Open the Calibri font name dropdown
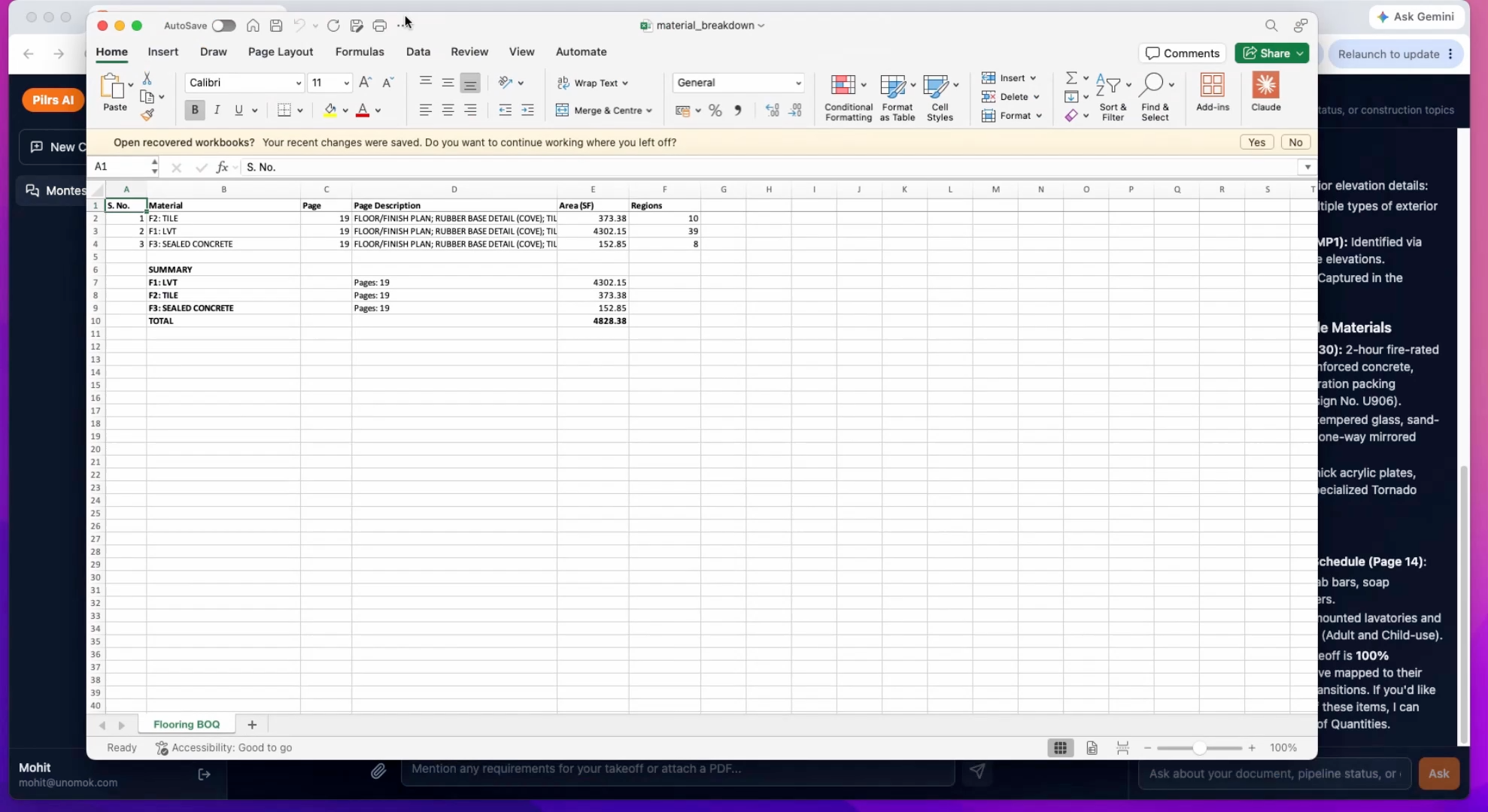This screenshot has width=1488, height=812. coord(298,83)
